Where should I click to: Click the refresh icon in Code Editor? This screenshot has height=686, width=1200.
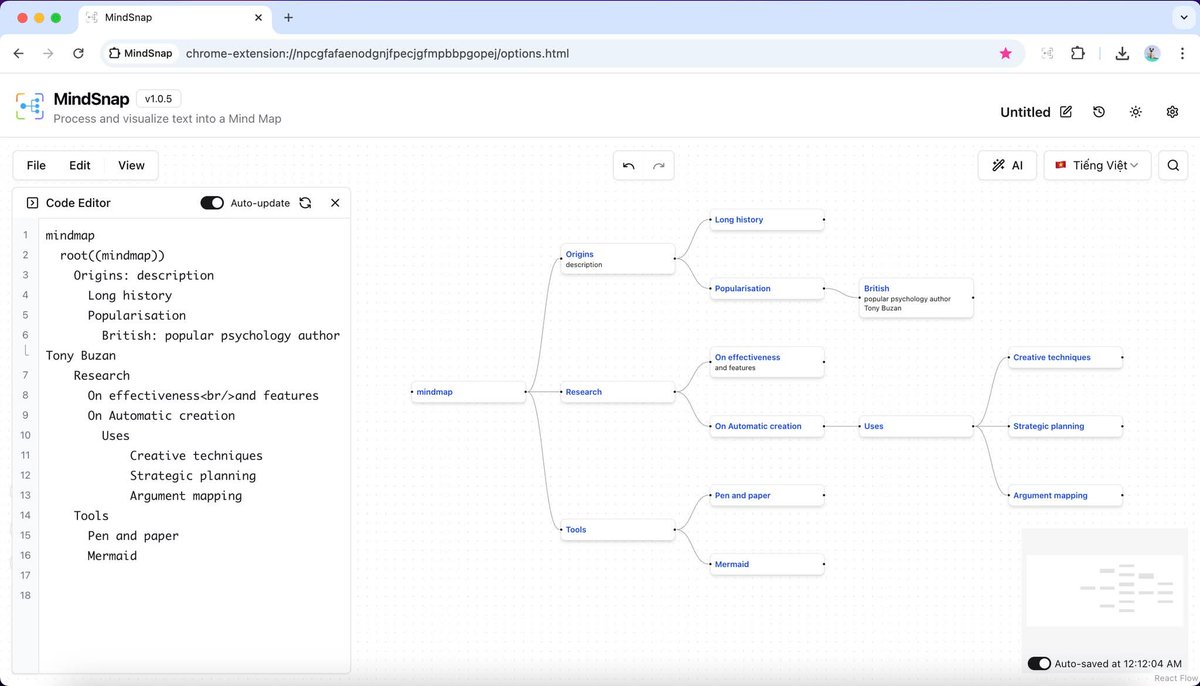coord(305,203)
